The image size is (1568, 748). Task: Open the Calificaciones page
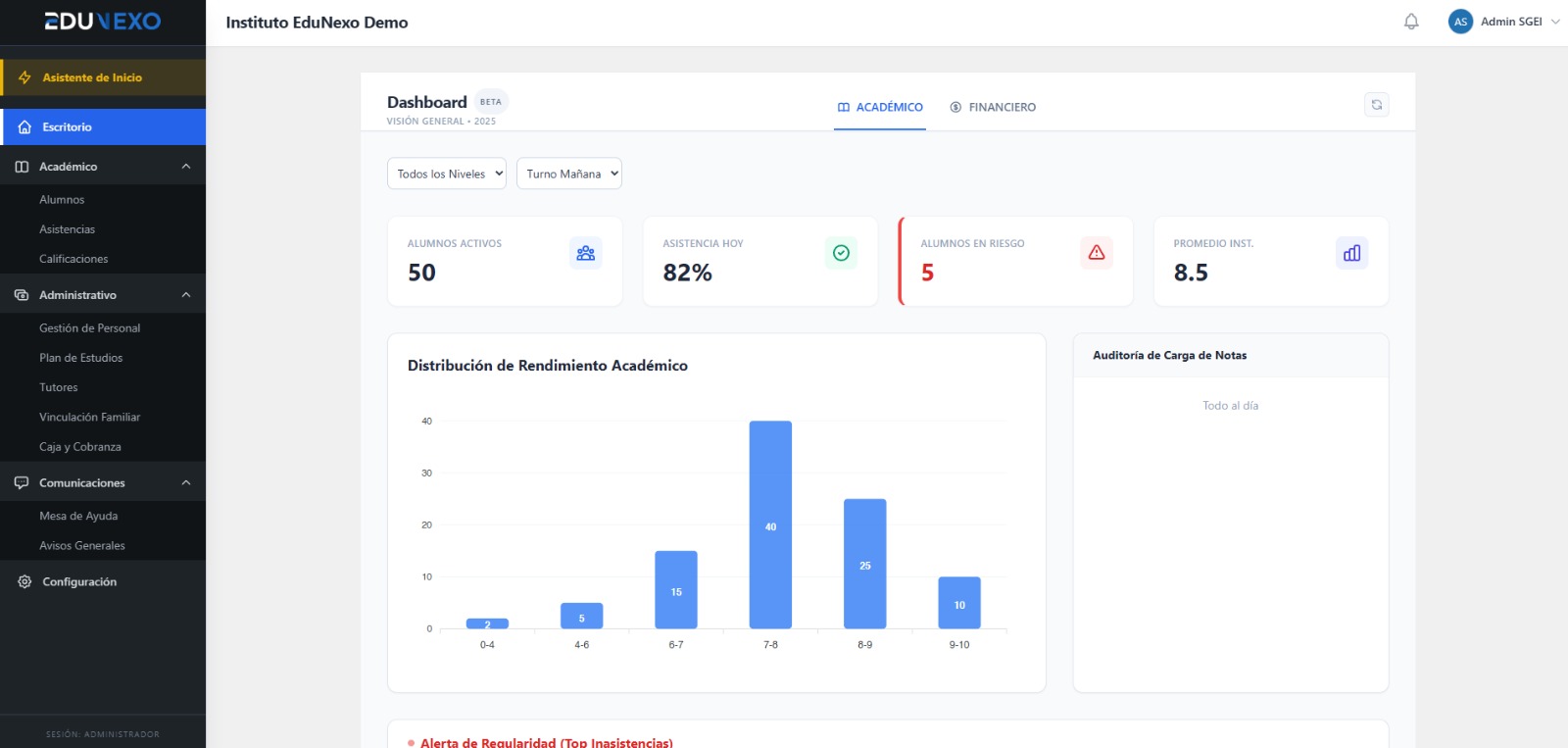coord(73,259)
